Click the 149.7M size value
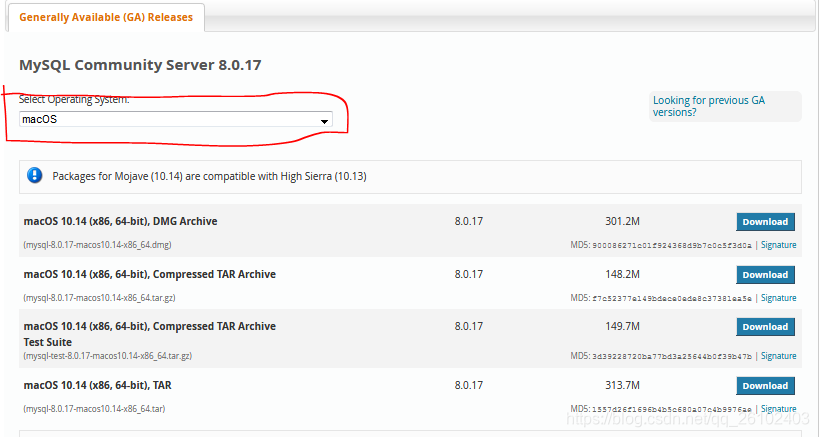The width and height of the screenshot is (819, 437). (622, 326)
